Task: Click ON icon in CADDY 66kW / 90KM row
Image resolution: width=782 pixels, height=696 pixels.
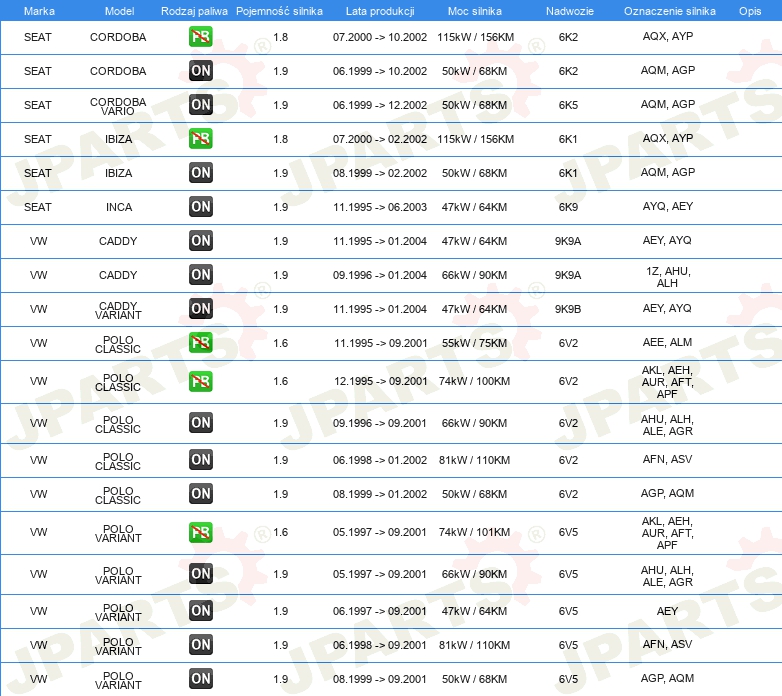Action: click(x=200, y=275)
